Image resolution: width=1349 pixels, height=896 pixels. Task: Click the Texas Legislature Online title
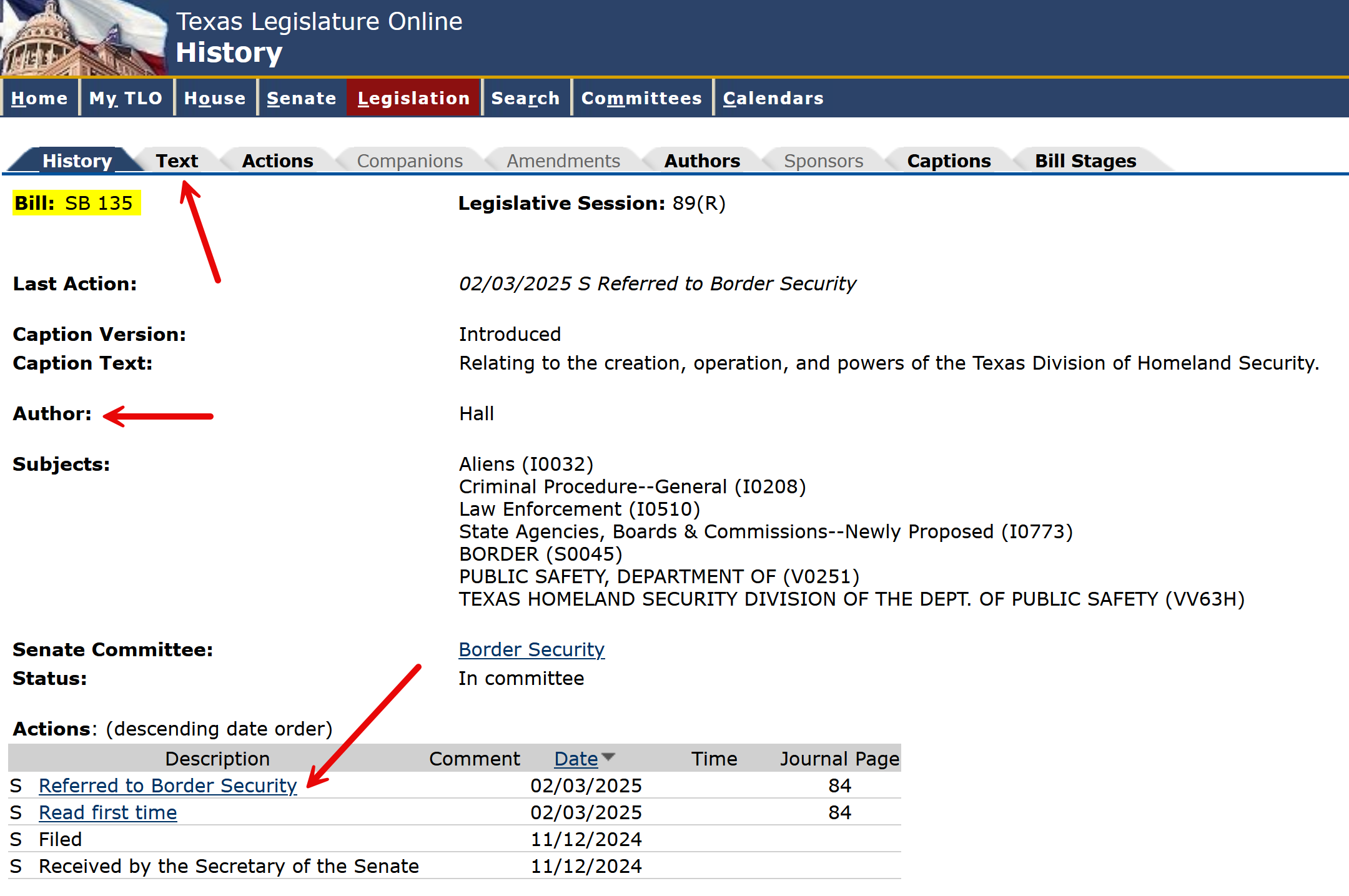(x=319, y=22)
